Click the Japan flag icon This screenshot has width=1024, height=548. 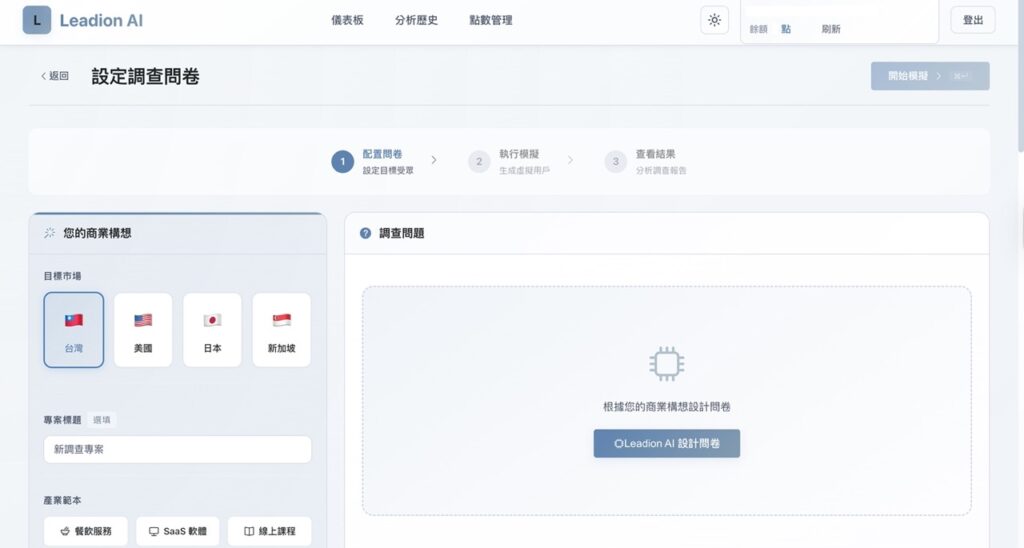212,320
